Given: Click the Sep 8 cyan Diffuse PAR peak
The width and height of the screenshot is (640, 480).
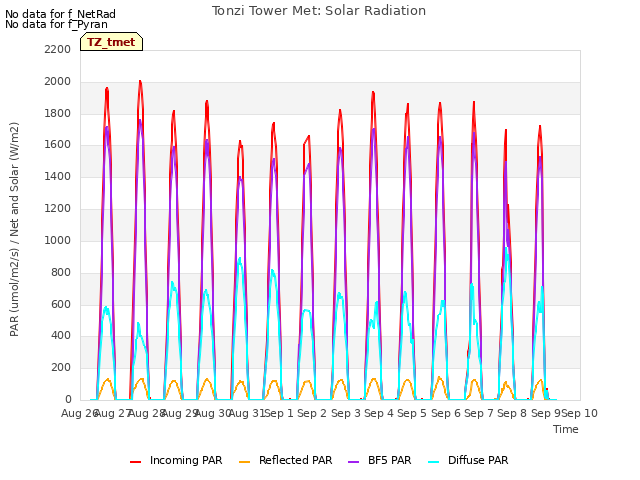Looking at the screenshot, I should [x=506, y=248].
